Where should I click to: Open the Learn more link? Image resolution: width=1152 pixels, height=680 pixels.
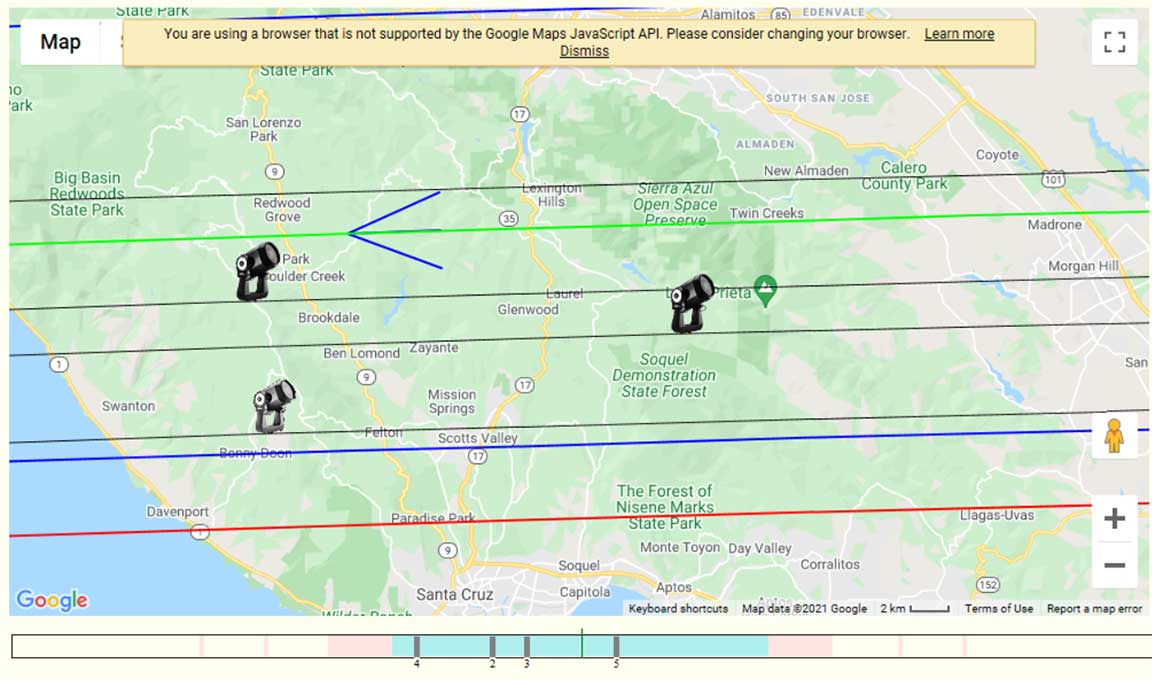pos(959,34)
